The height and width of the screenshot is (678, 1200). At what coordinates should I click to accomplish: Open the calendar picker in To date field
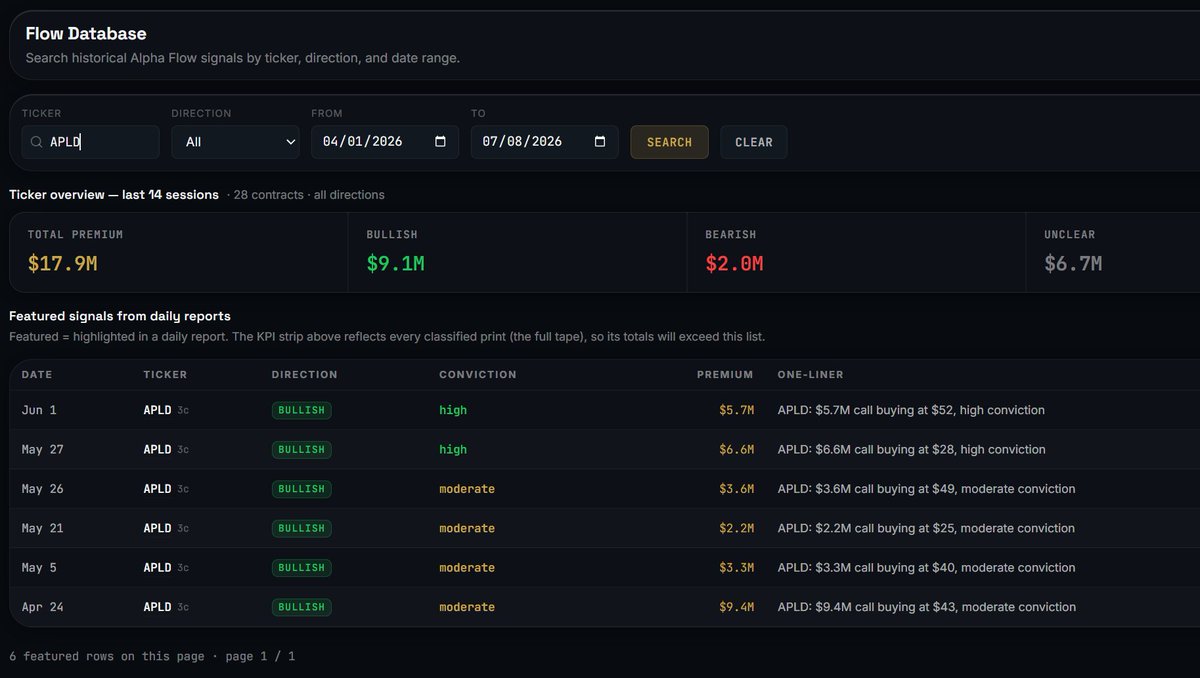coord(600,142)
